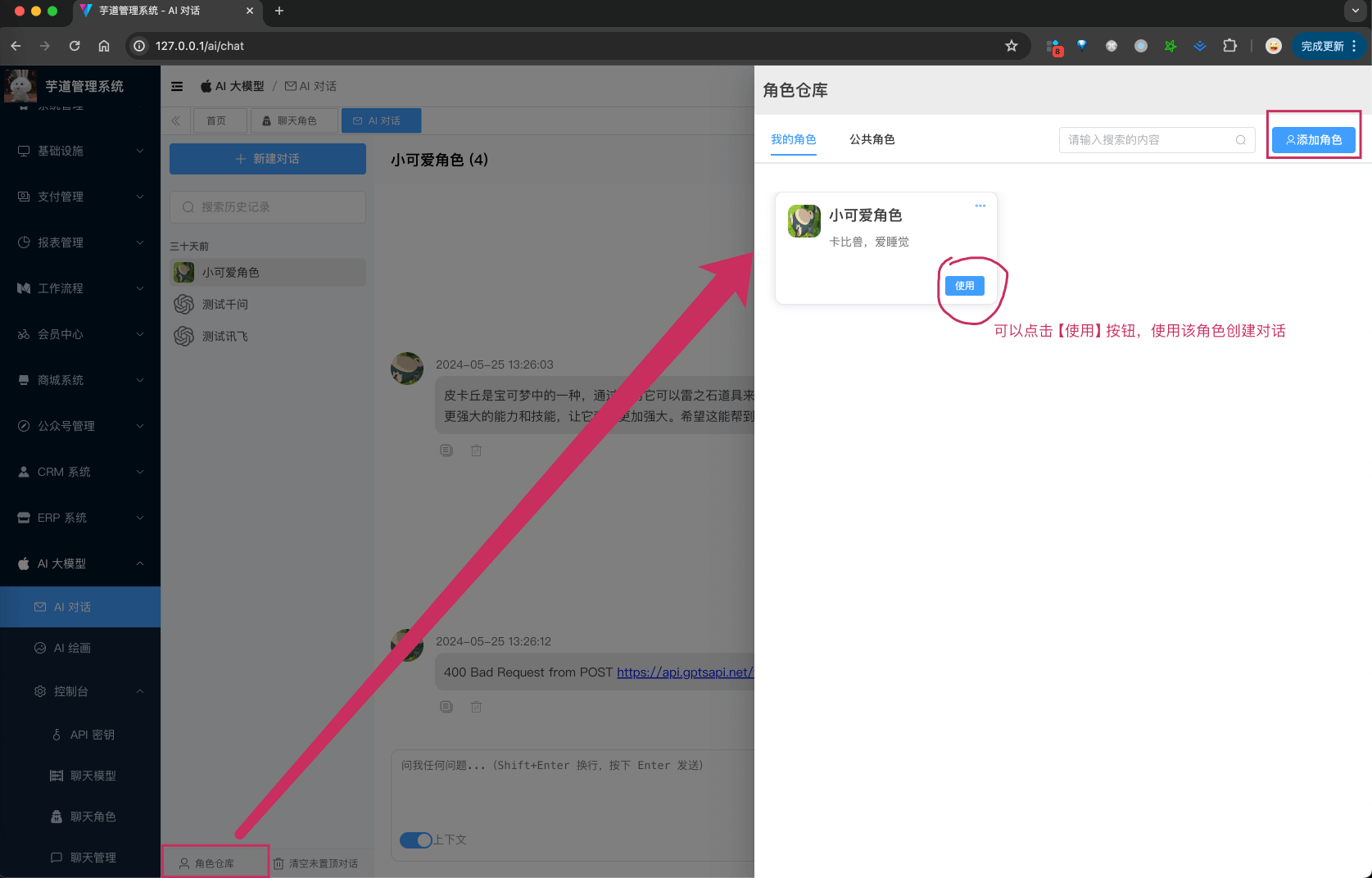Refresh the page in the browser
1372x878 pixels.
(75, 46)
